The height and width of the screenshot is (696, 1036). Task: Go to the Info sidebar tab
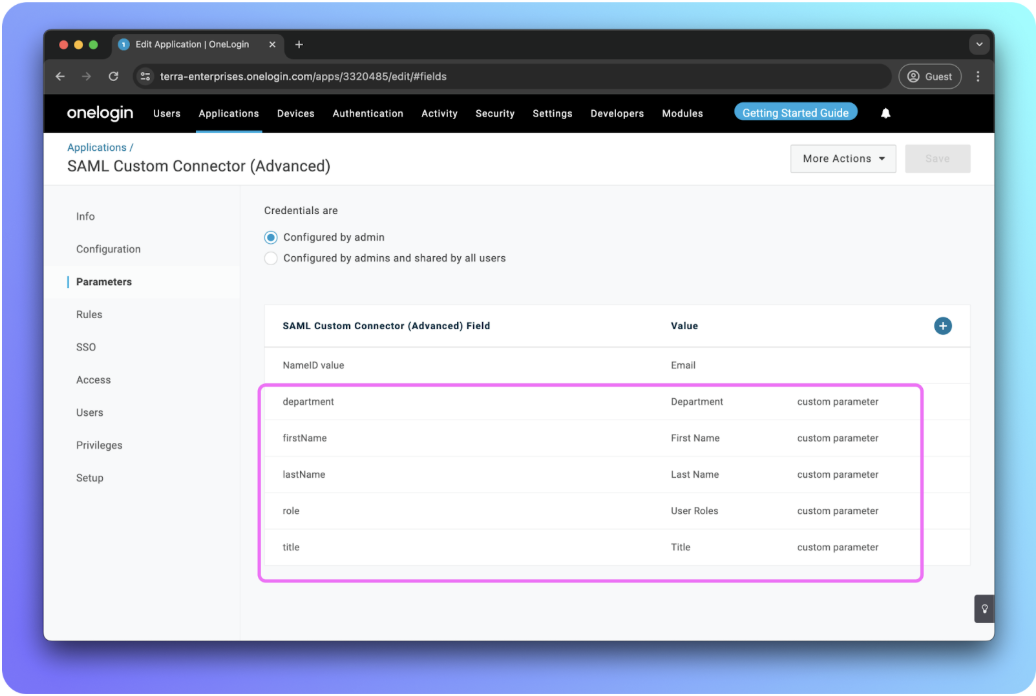[85, 217]
